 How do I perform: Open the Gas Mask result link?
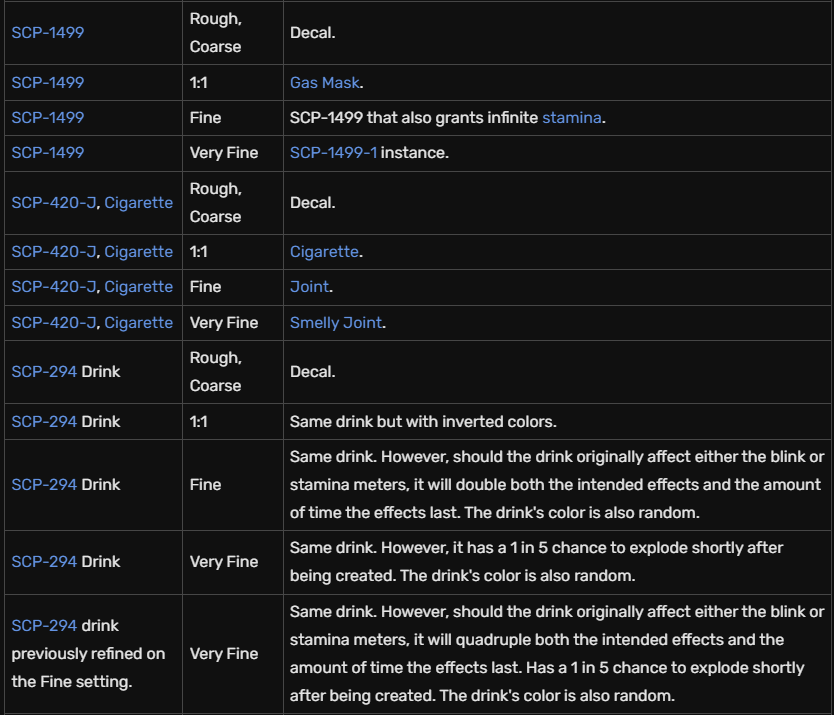coord(324,82)
